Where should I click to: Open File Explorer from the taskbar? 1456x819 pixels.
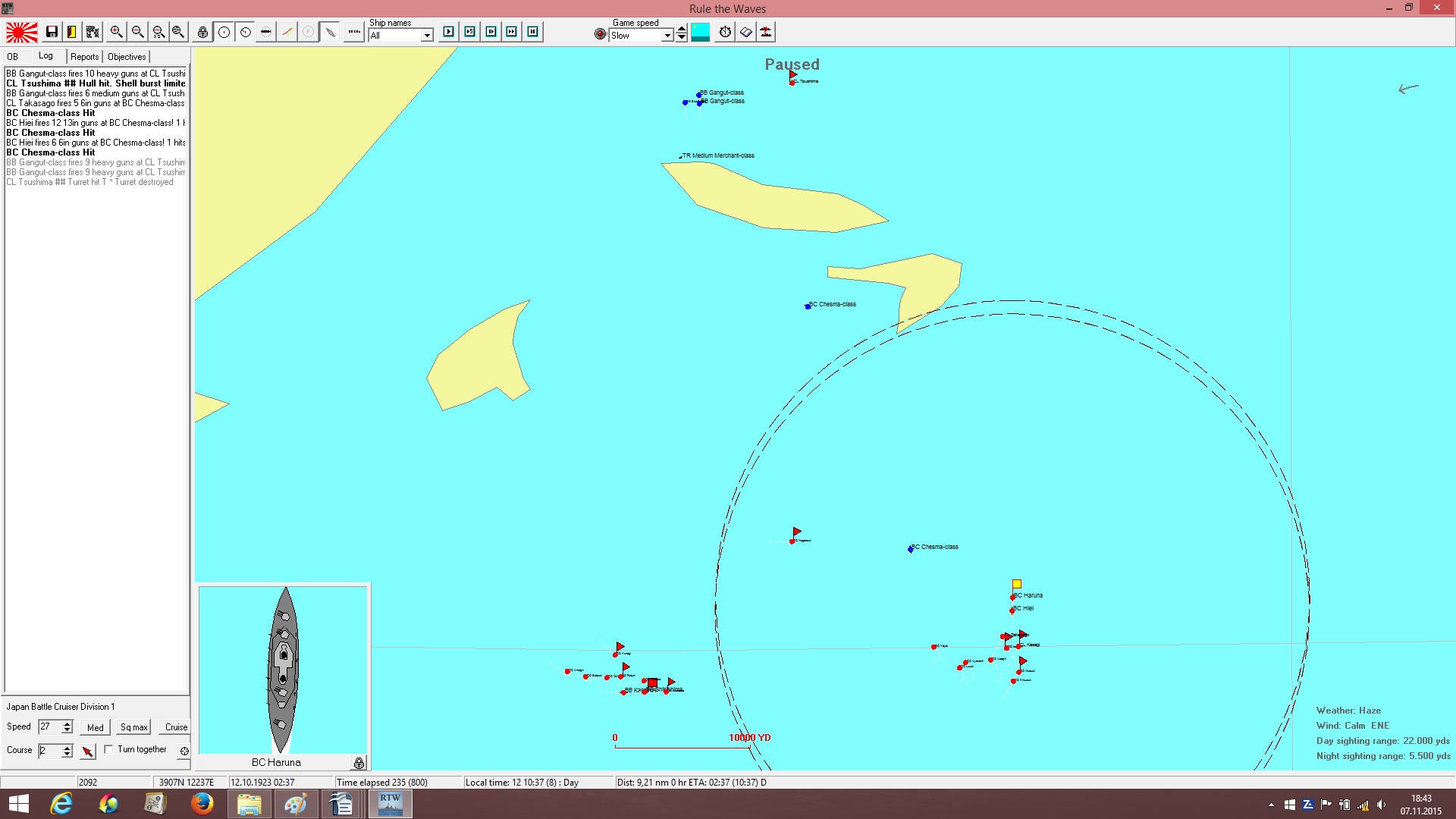click(249, 804)
